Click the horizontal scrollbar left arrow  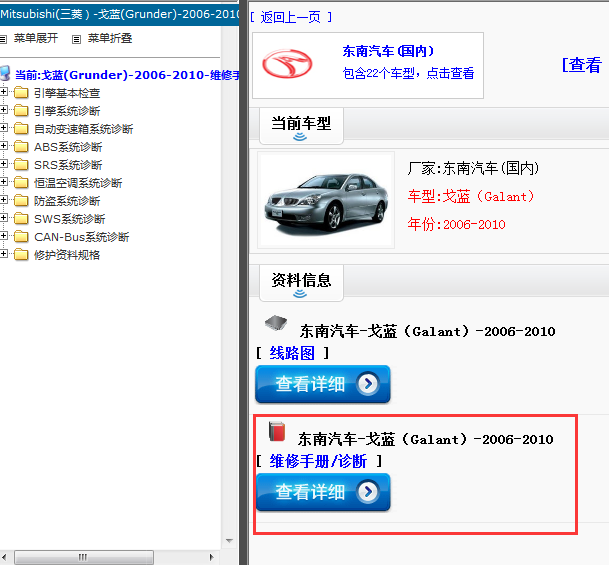[x=4, y=557]
